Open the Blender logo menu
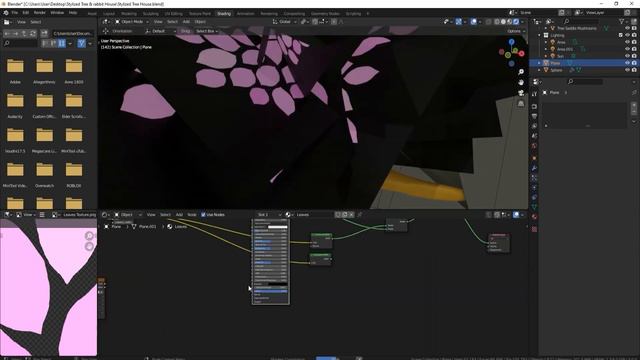The width and height of the screenshot is (640, 360). coord(6,13)
